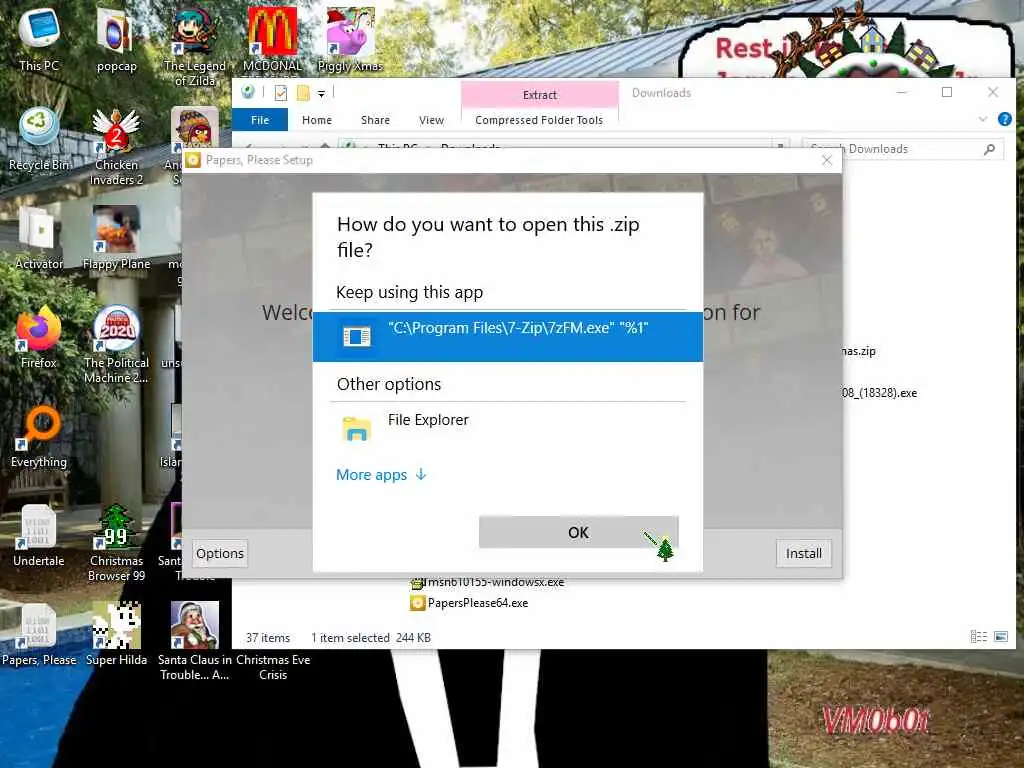Click the search magnifier icon in Explorer
The image size is (1024, 768).
[989, 150]
